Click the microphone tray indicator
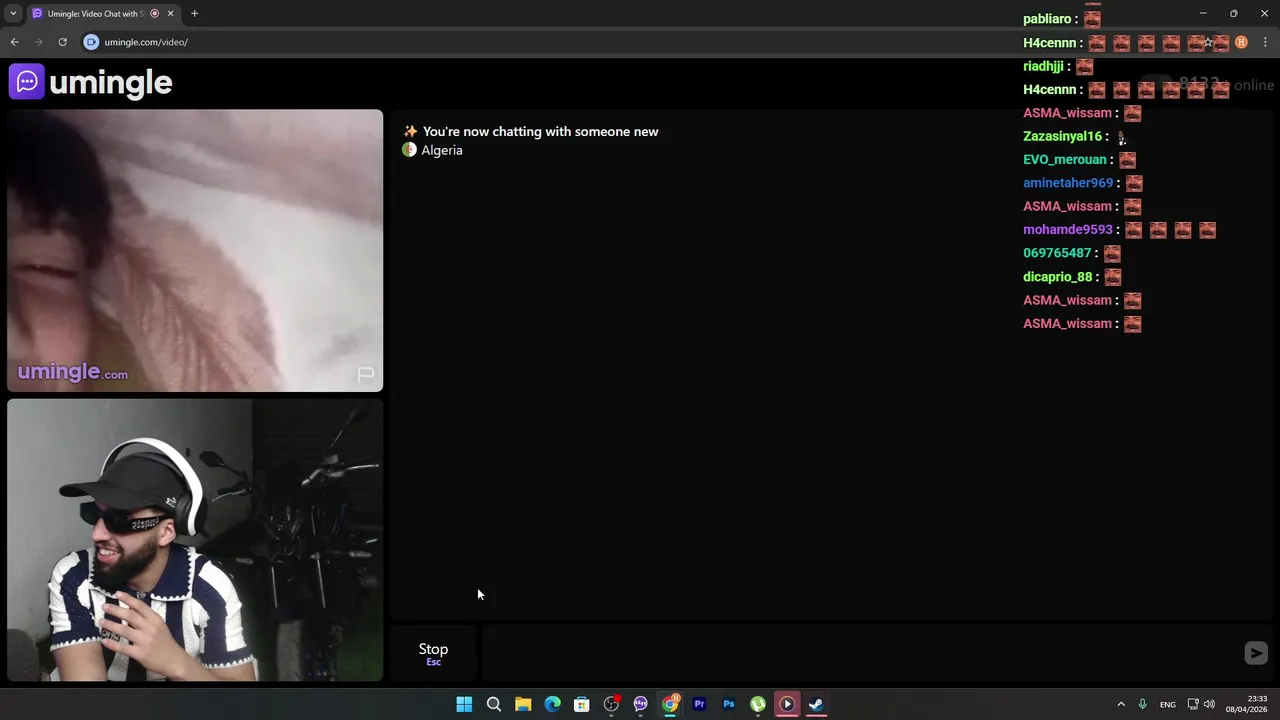Screen dimensions: 1280x720 click(1142, 704)
